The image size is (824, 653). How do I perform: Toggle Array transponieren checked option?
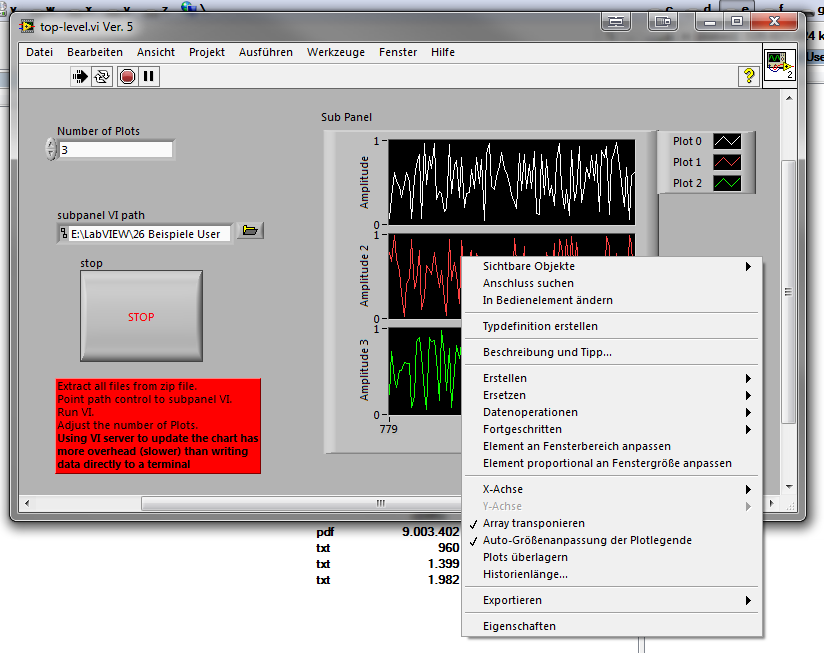click(x=533, y=523)
